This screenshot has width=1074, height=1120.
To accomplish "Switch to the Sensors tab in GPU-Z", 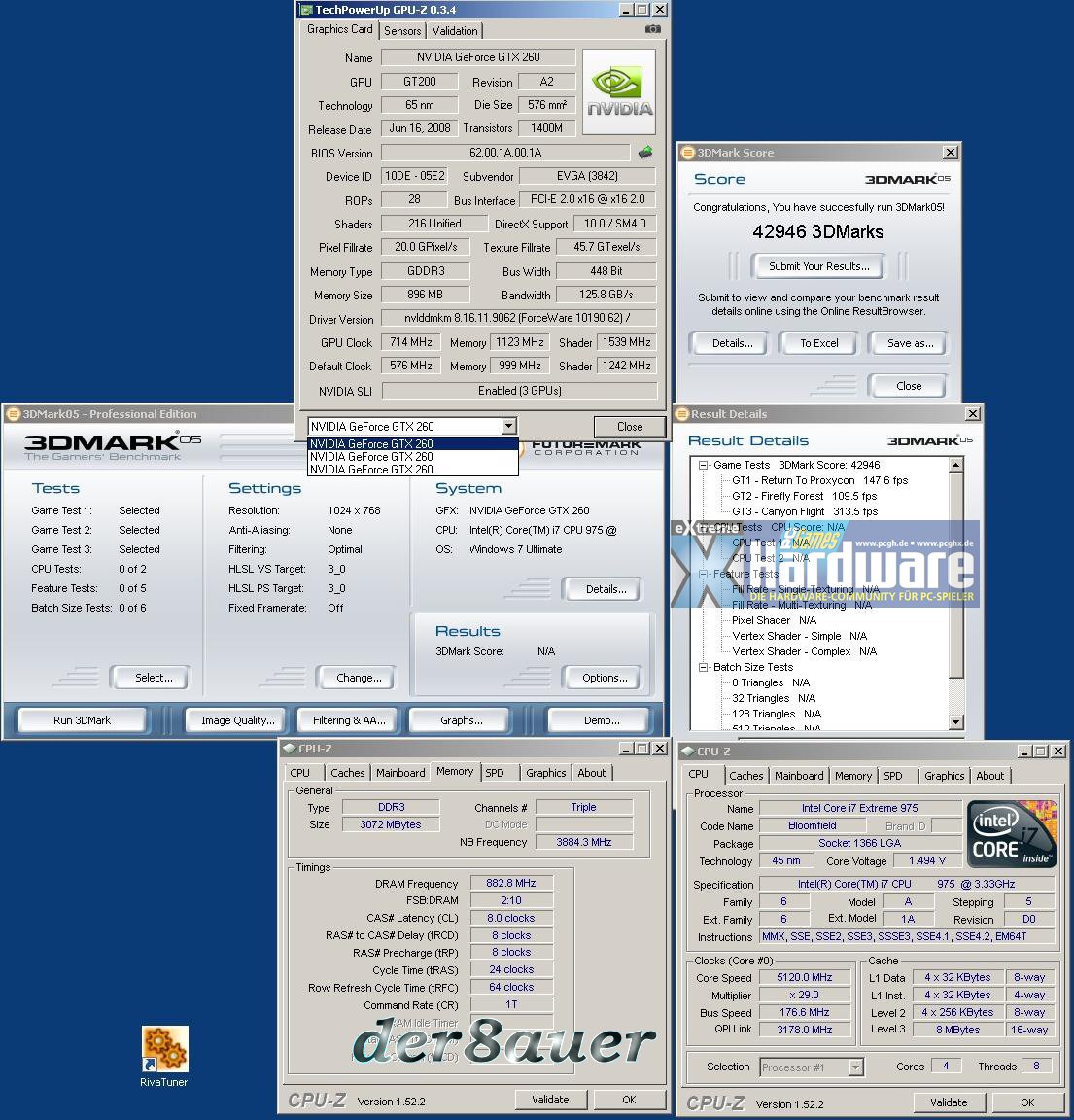I will point(402,31).
